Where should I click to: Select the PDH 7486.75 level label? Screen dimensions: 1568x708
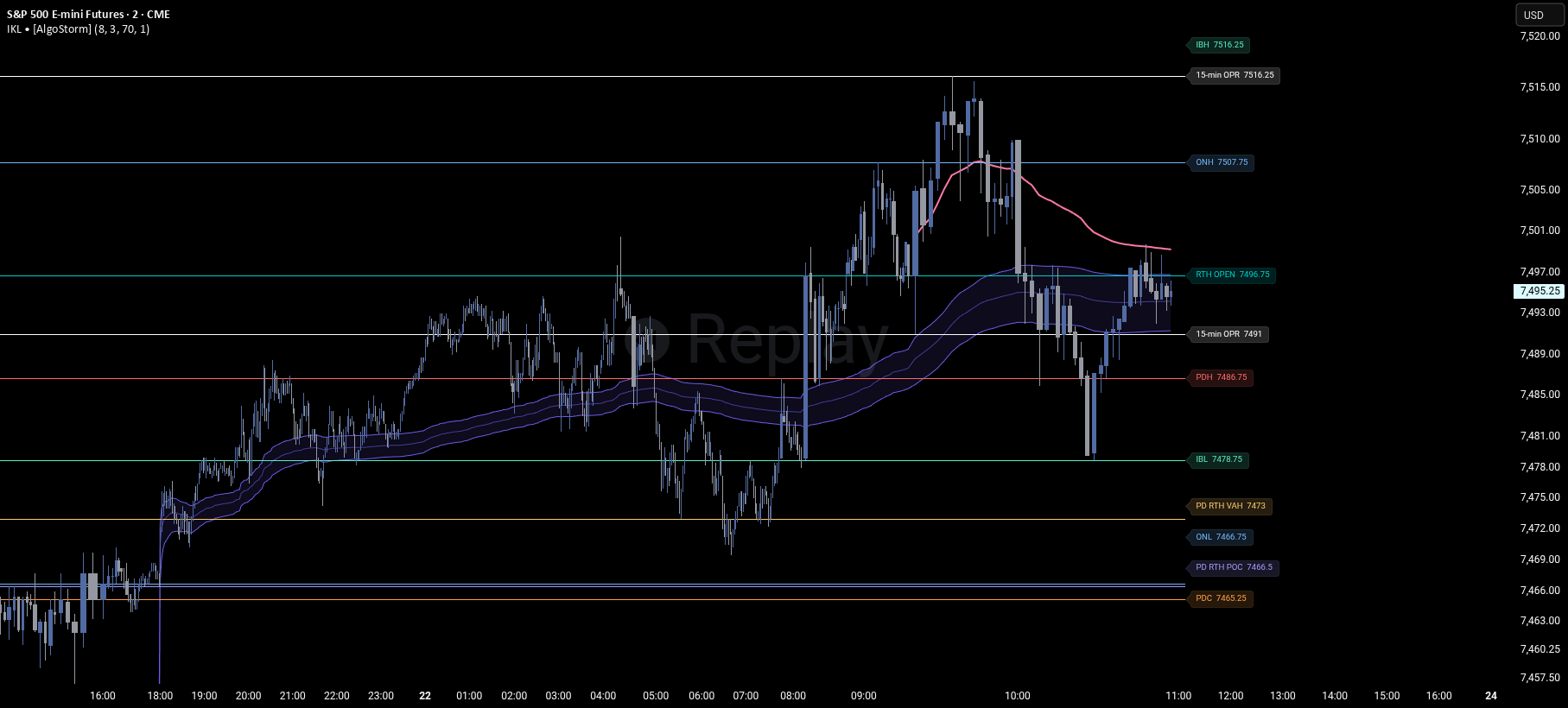coord(1221,377)
